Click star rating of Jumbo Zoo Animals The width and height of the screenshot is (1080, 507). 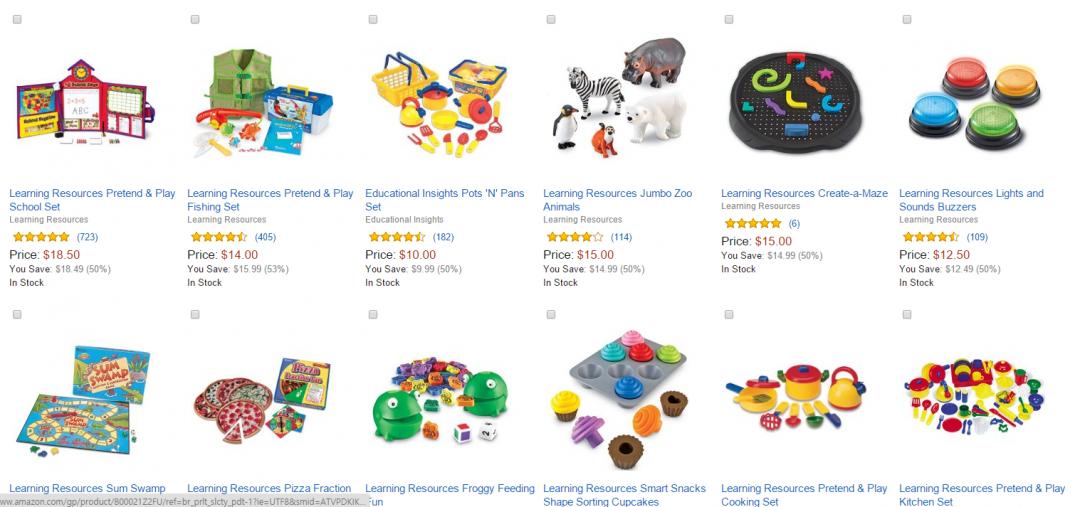tap(575, 237)
